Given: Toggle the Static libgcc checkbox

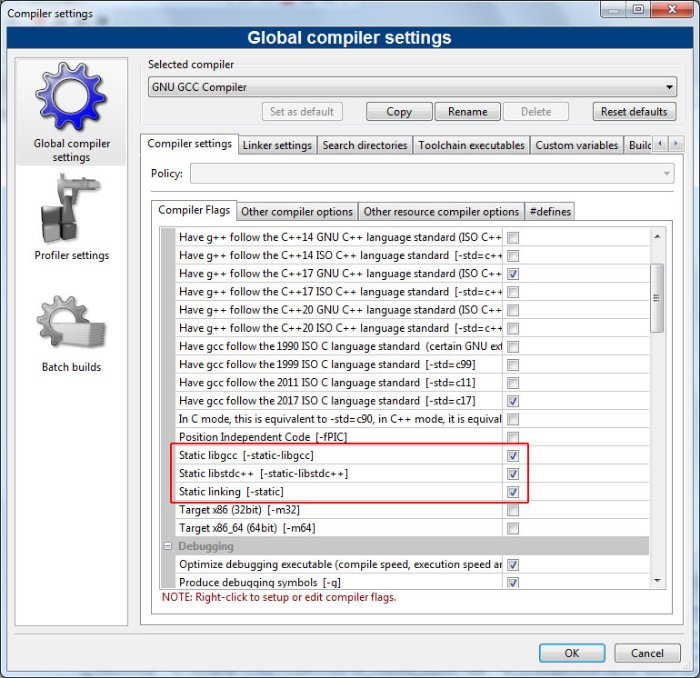Looking at the screenshot, I should (513, 455).
